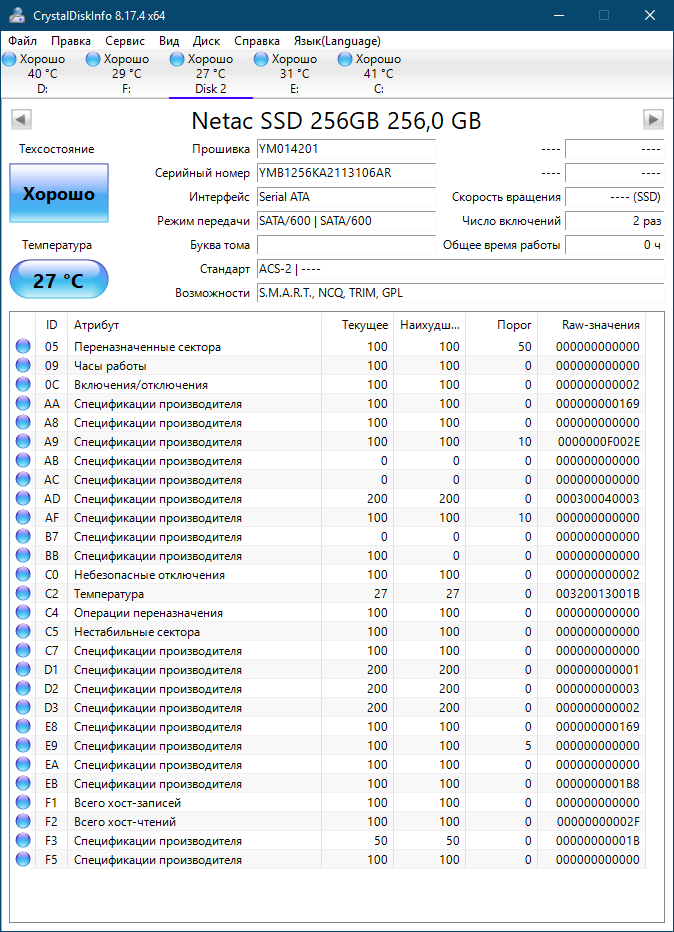The width and height of the screenshot is (674, 932).
Task: Click the CrystalDiskInfo app icon in title bar
Action: [x=16, y=15]
